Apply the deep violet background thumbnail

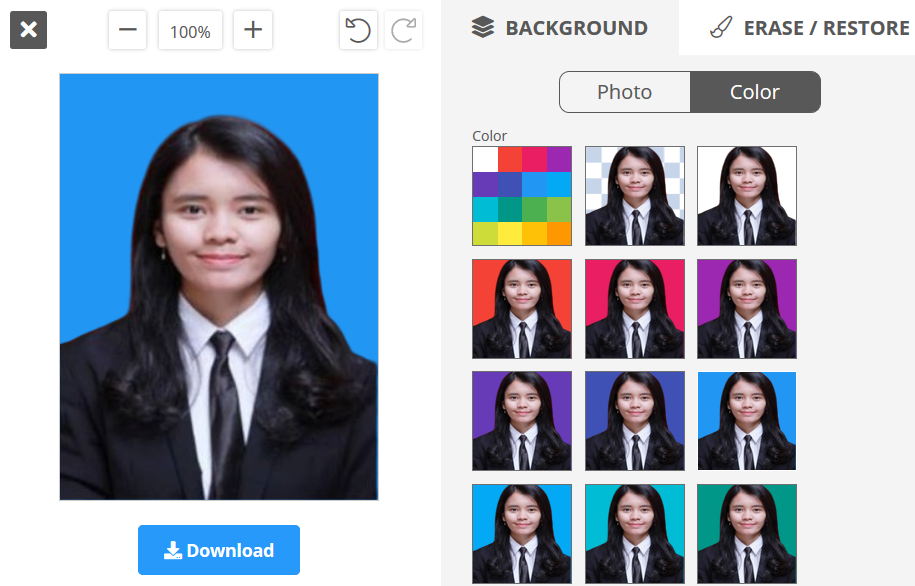522,421
